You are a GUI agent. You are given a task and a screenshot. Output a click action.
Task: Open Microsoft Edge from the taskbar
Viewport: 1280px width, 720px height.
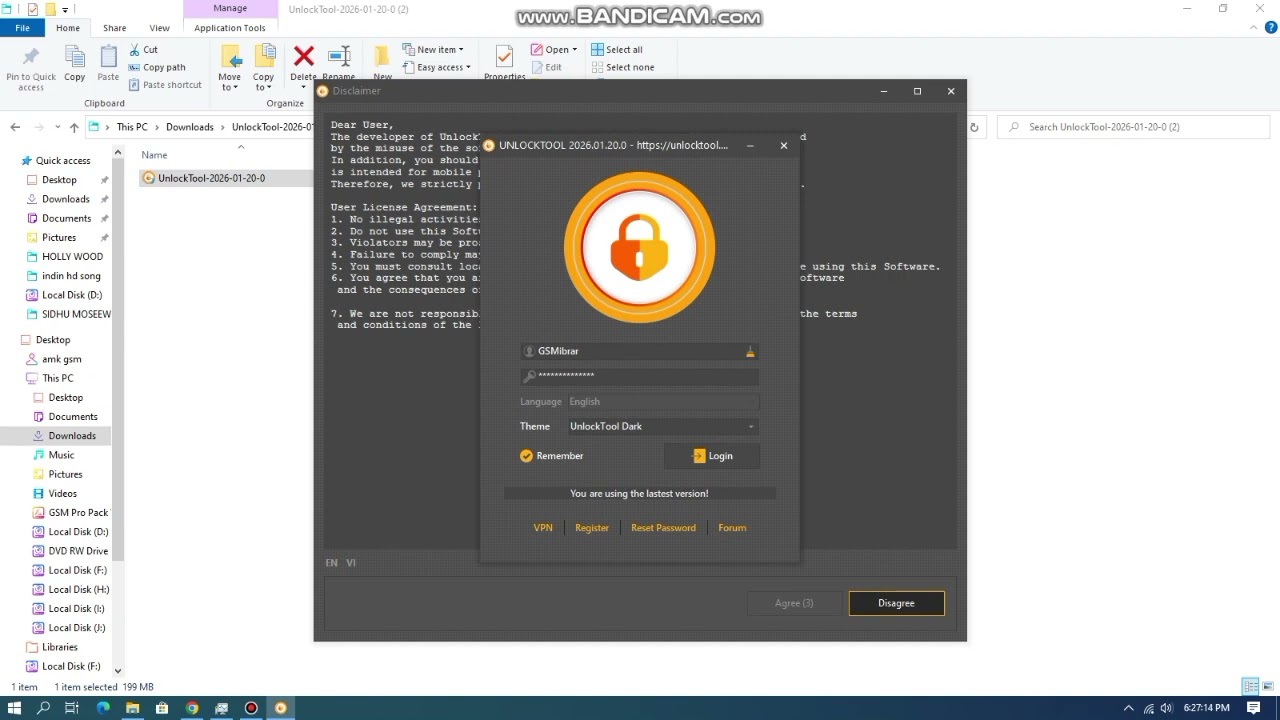click(x=102, y=708)
